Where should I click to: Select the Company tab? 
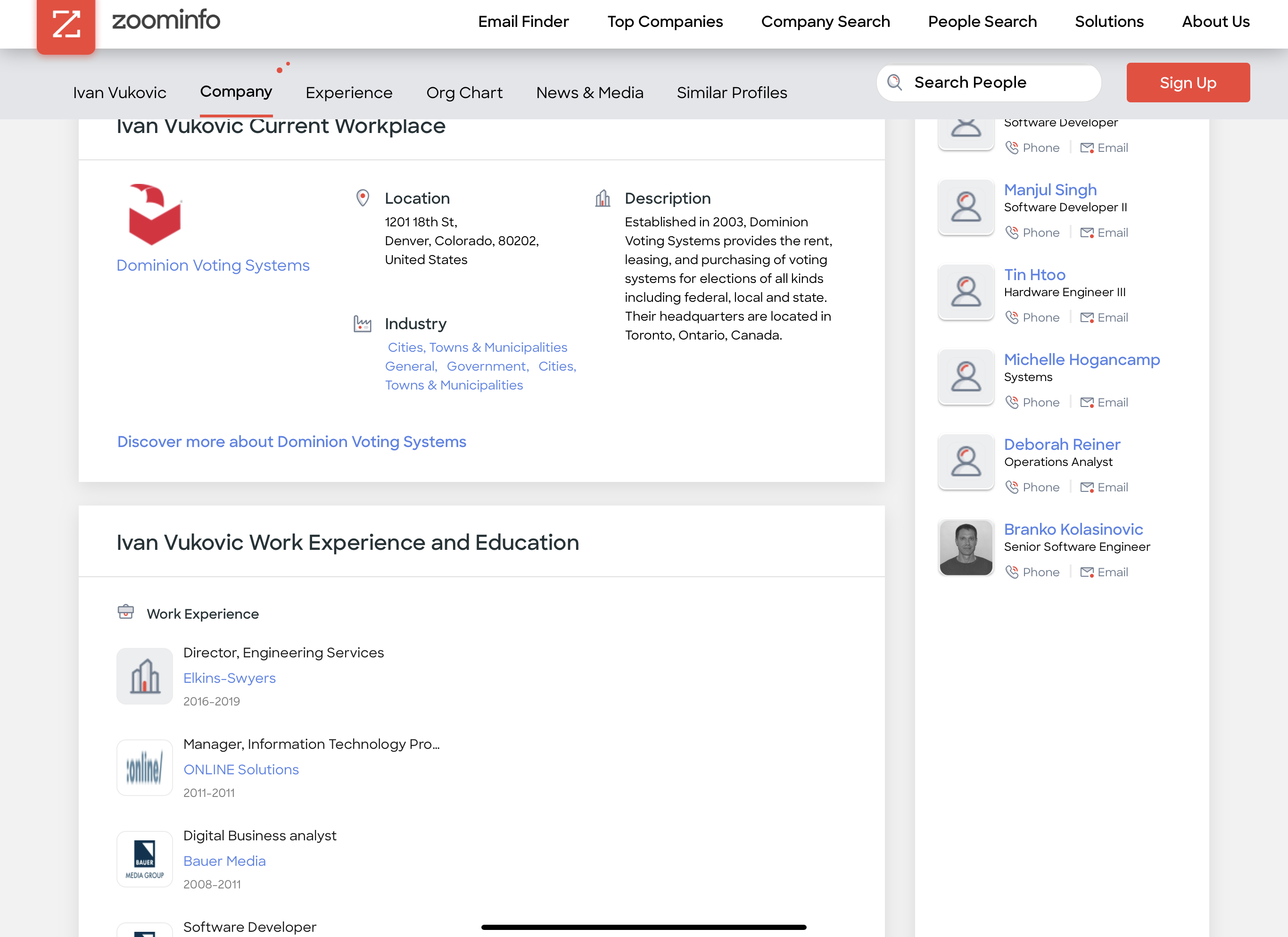click(x=236, y=92)
